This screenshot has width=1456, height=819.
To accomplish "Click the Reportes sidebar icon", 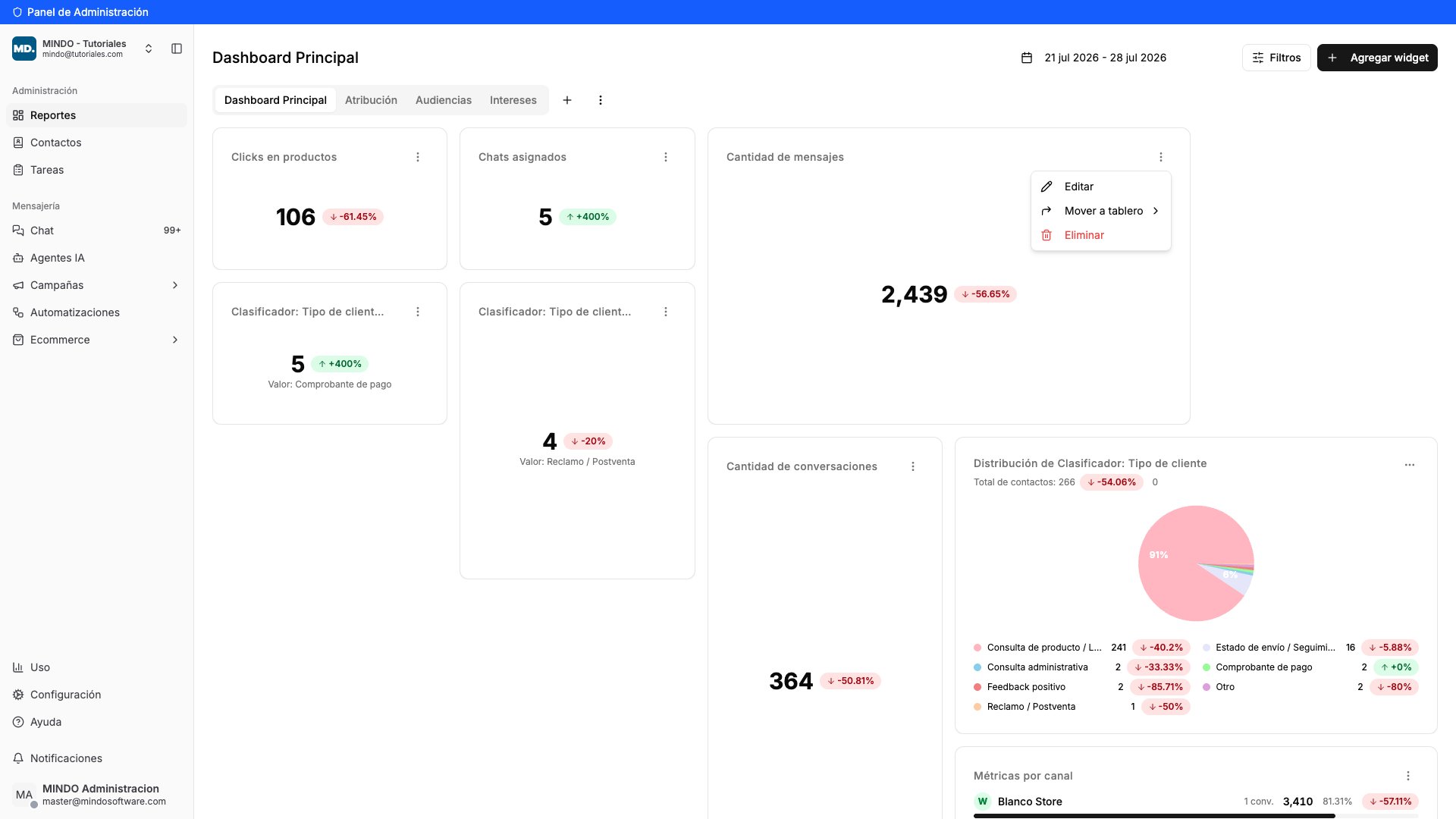I will [x=18, y=115].
